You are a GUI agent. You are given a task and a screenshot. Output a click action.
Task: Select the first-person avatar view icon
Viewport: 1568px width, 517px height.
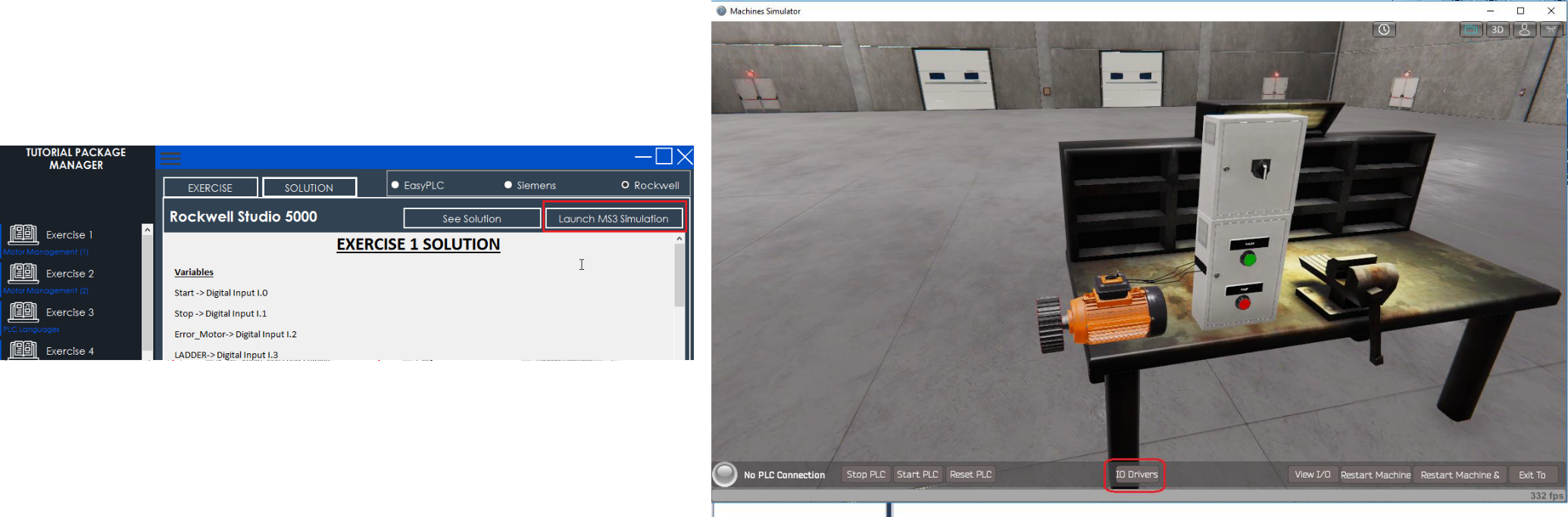(x=1525, y=30)
